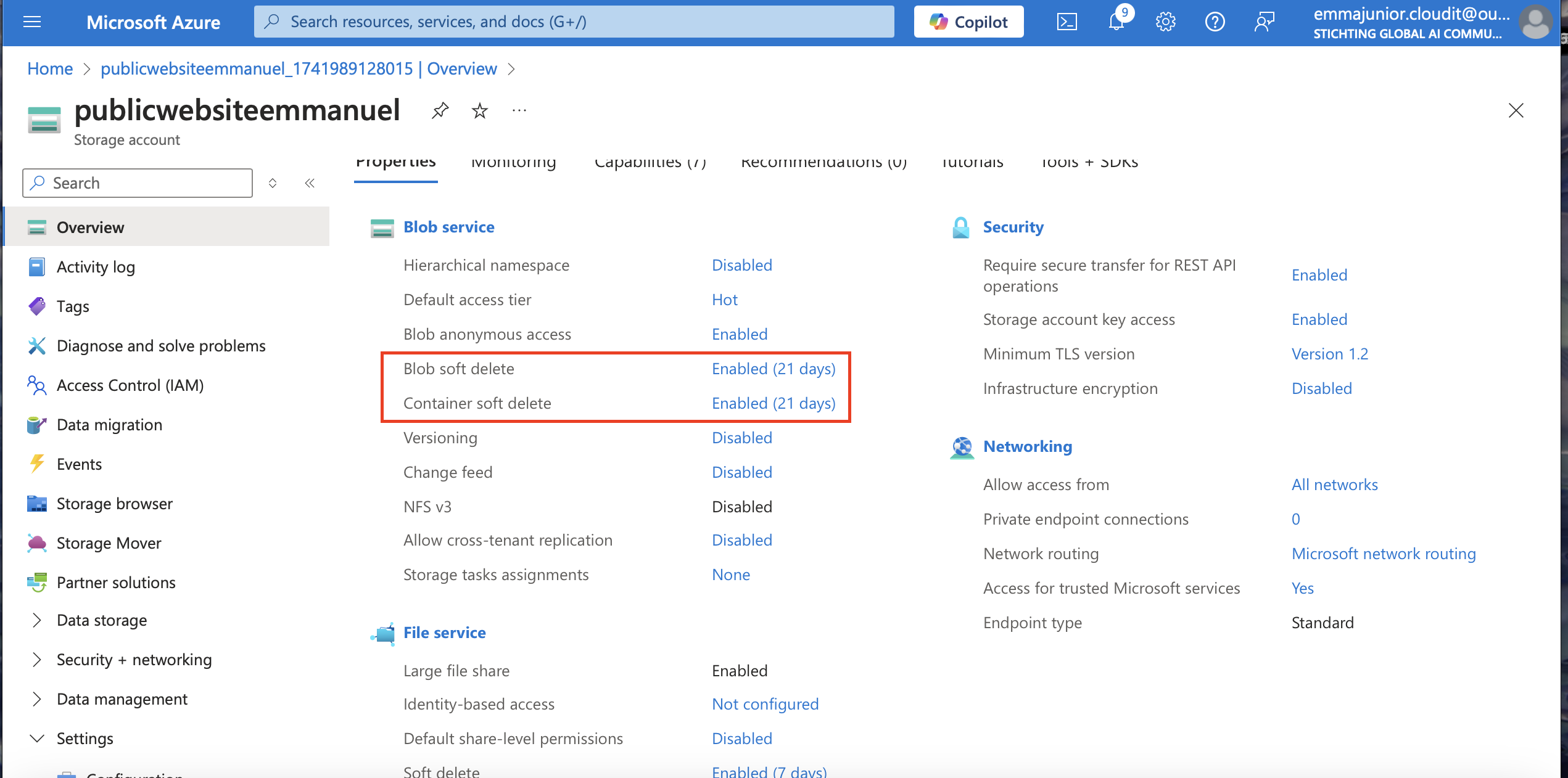Click Private endpoint connections 0 value
The height and width of the screenshot is (778, 1568).
[x=1296, y=519]
